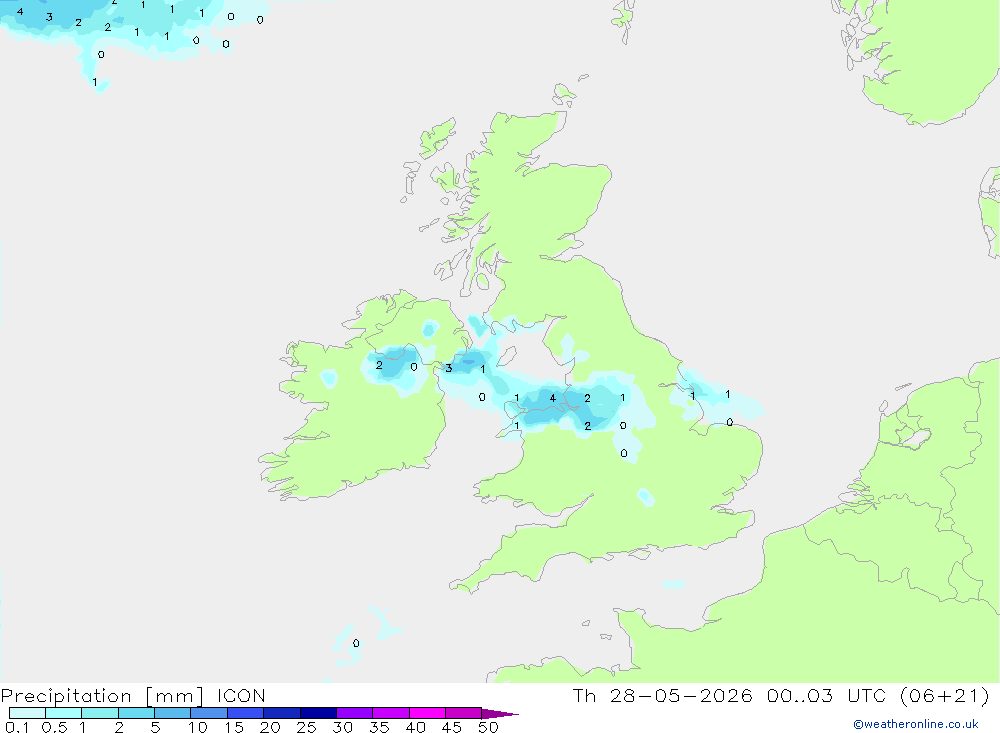This screenshot has width=1000, height=733.
Task: Open the weatheronline.co.uk credit link
Action: click(x=916, y=724)
